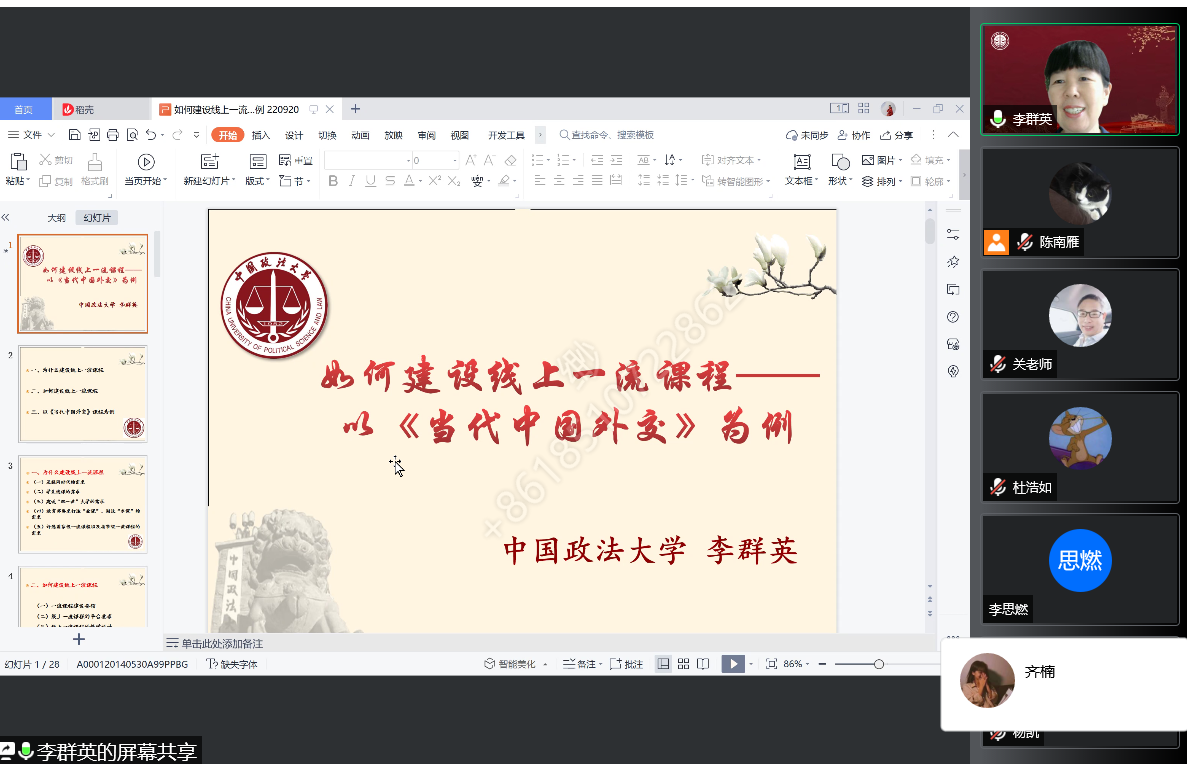Expand the 文件 (File) menu

click(x=31, y=135)
